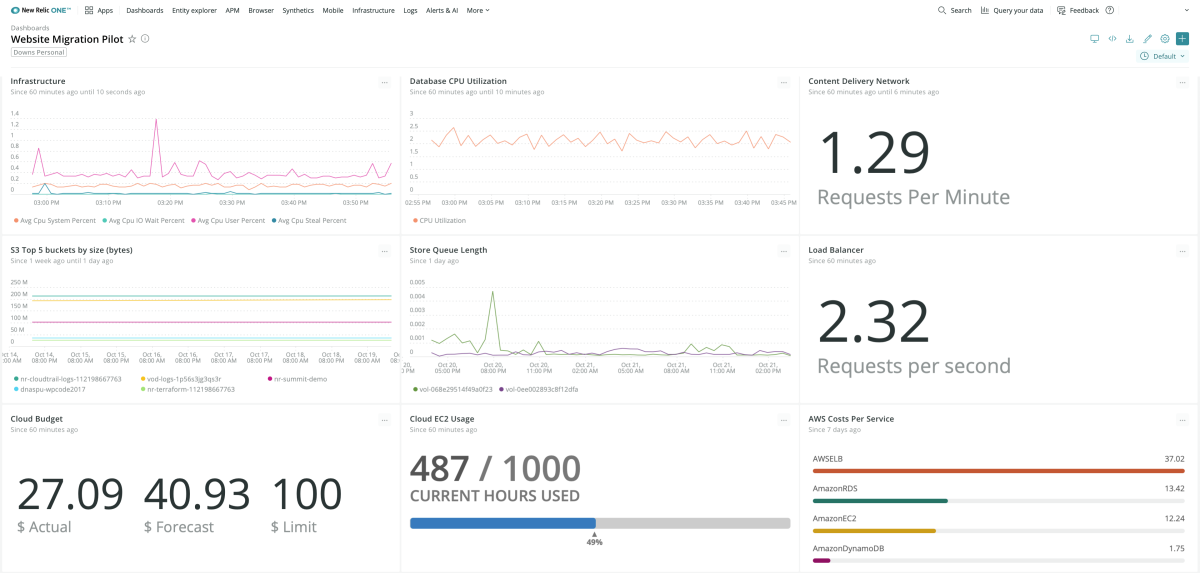
Task: Open dashboard info circle icon
Action: tap(145, 39)
